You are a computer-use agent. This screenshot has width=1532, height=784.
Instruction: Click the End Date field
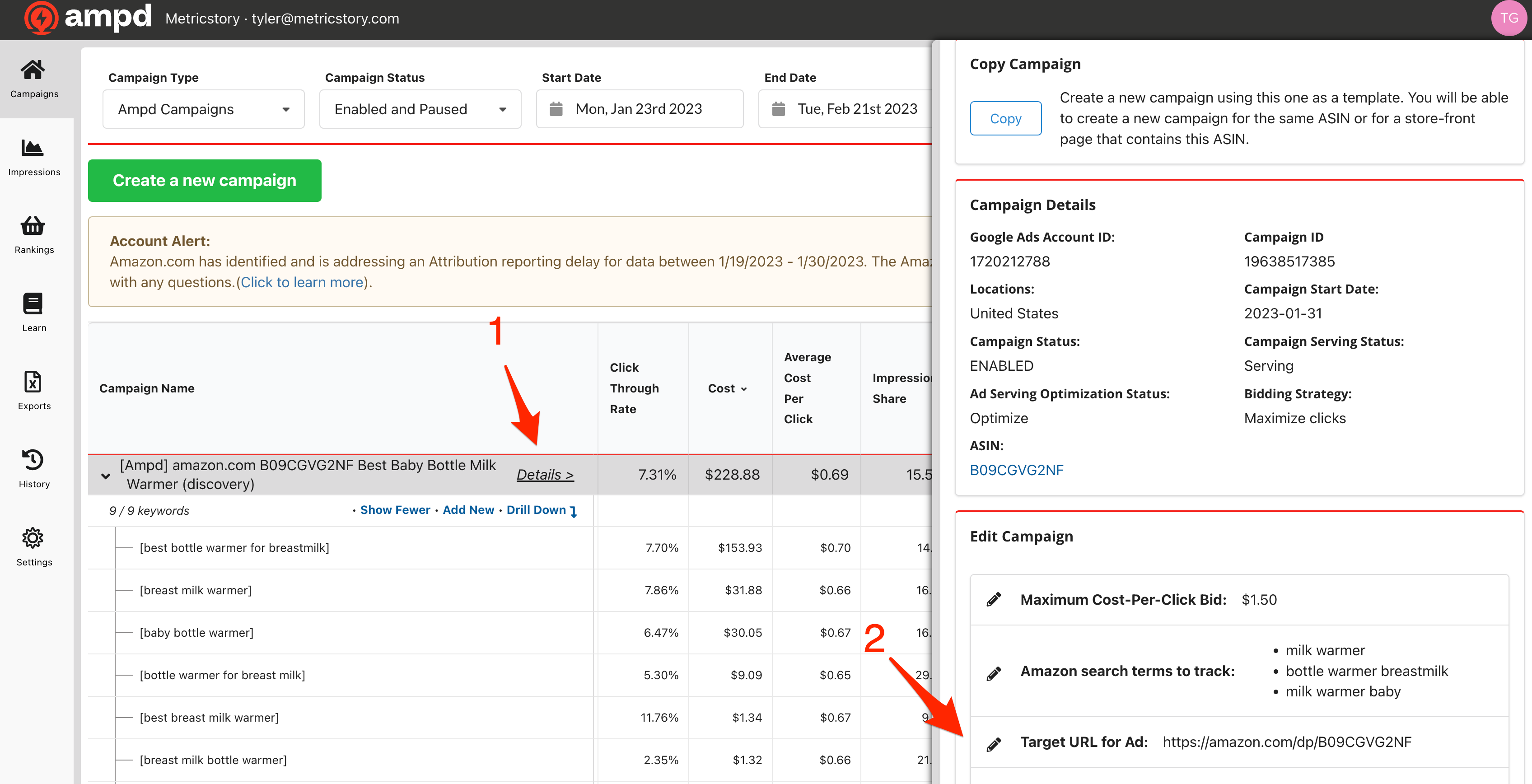pos(845,109)
